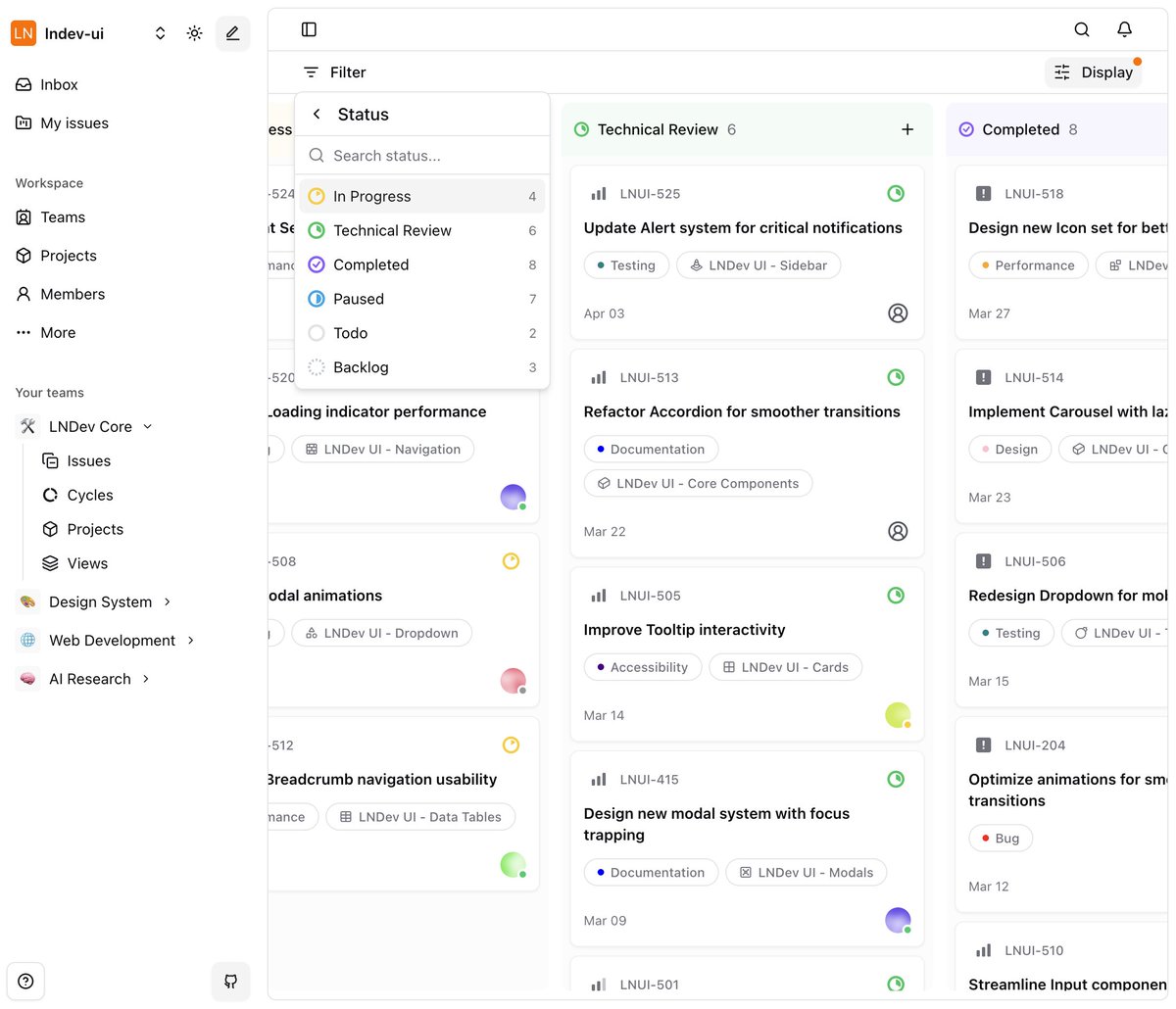Click LNDev UI - Cards project tag

[x=786, y=668]
